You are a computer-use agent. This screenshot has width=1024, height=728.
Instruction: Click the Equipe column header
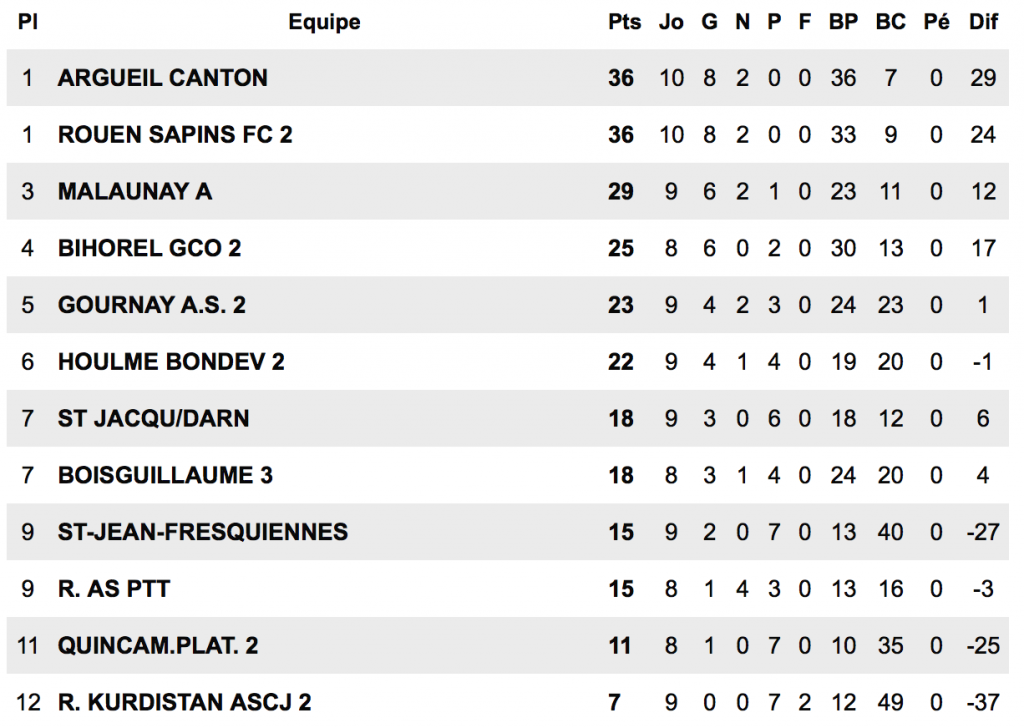324,22
